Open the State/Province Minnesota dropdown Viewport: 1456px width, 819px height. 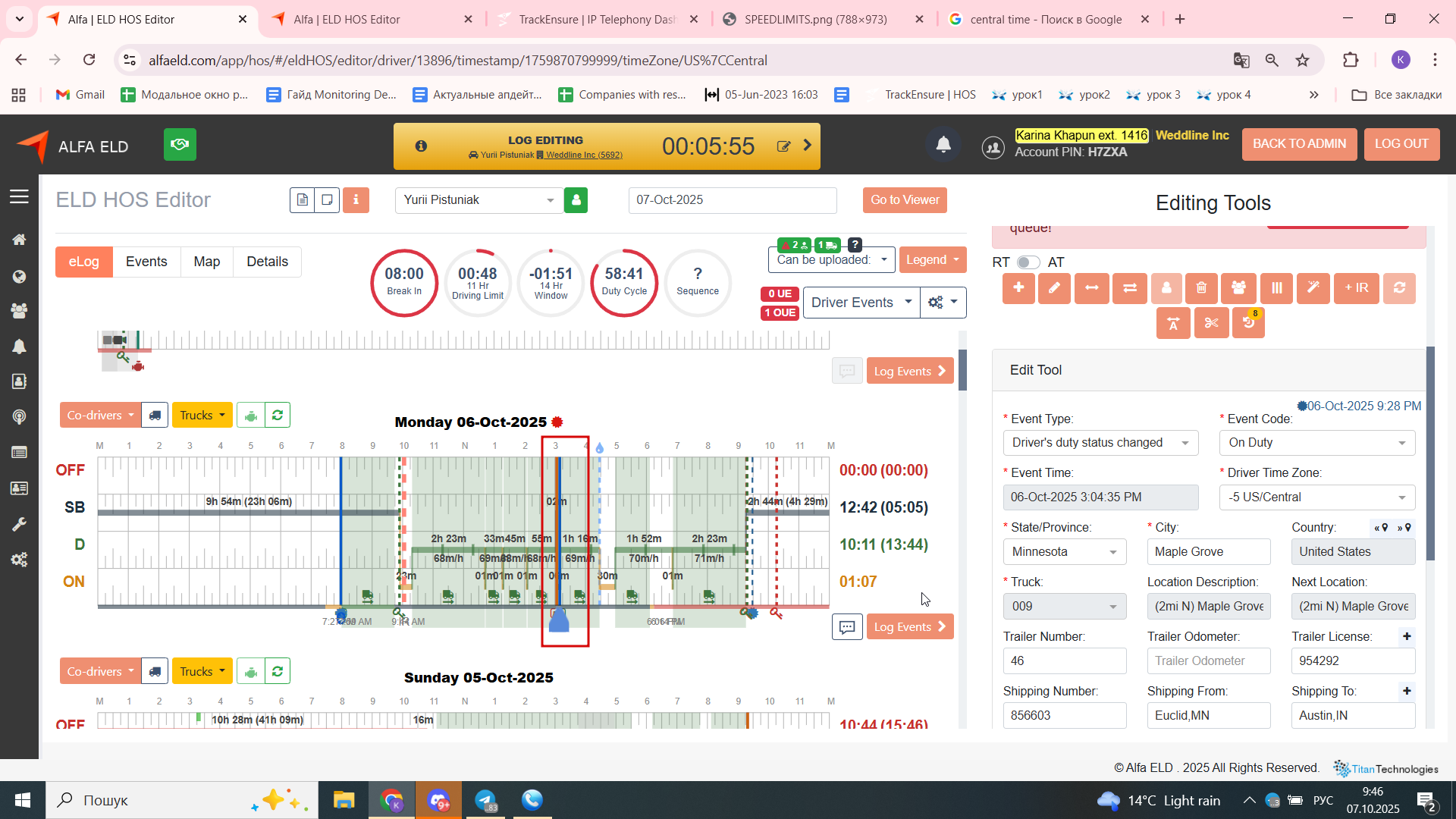pyautogui.click(x=1064, y=552)
